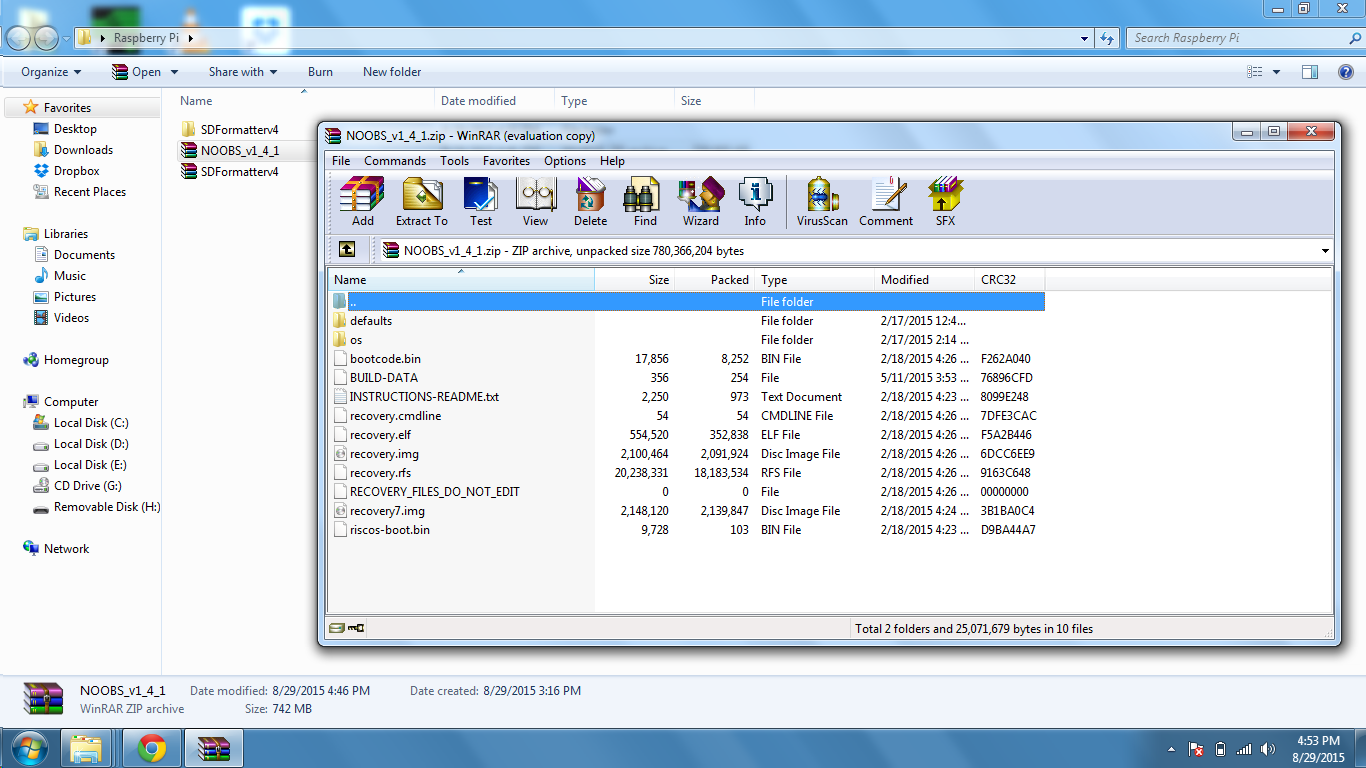Show hidden tray icons
The width and height of the screenshot is (1366, 768).
click(1171, 748)
